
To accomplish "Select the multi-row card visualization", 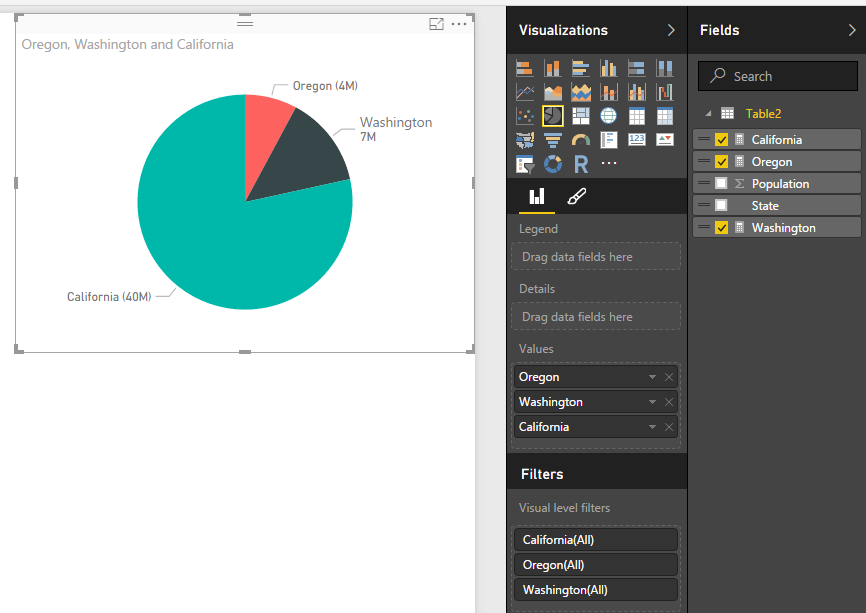I will click(x=609, y=140).
